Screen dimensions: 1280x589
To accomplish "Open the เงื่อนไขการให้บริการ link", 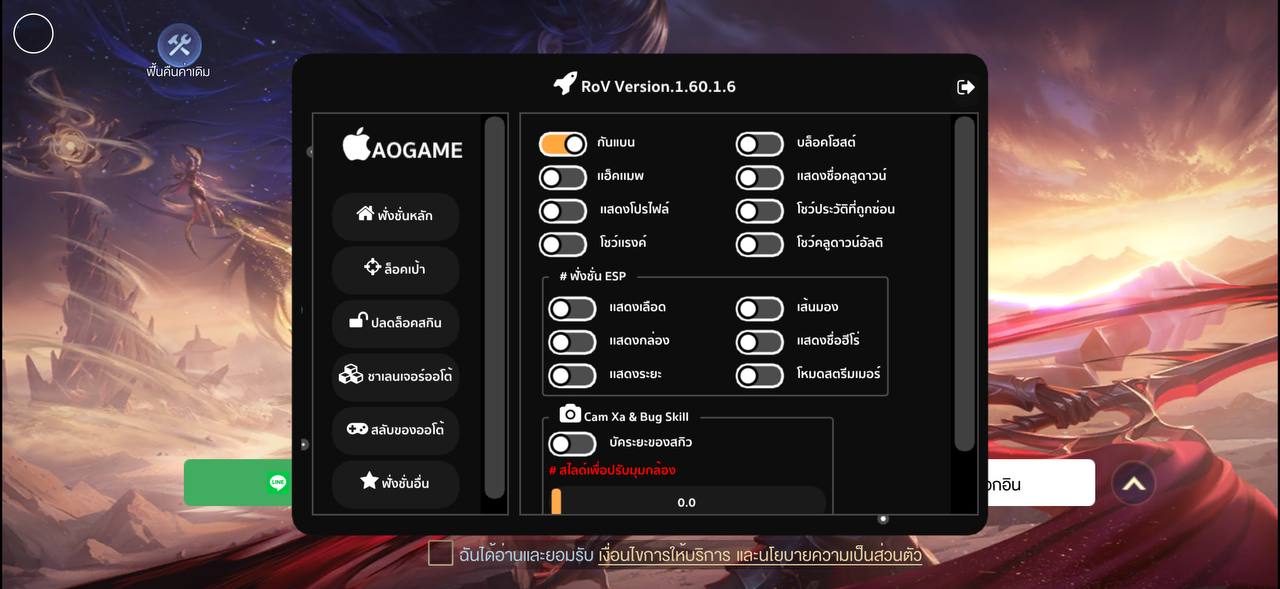I will 664,554.
